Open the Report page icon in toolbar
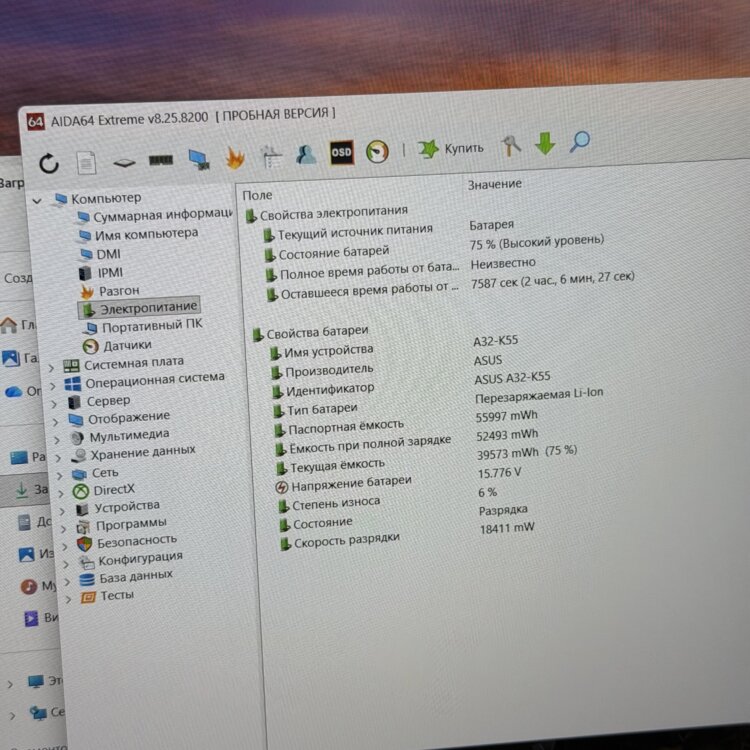Image resolution: width=750 pixels, height=750 pixels. [x=86, y=162]
